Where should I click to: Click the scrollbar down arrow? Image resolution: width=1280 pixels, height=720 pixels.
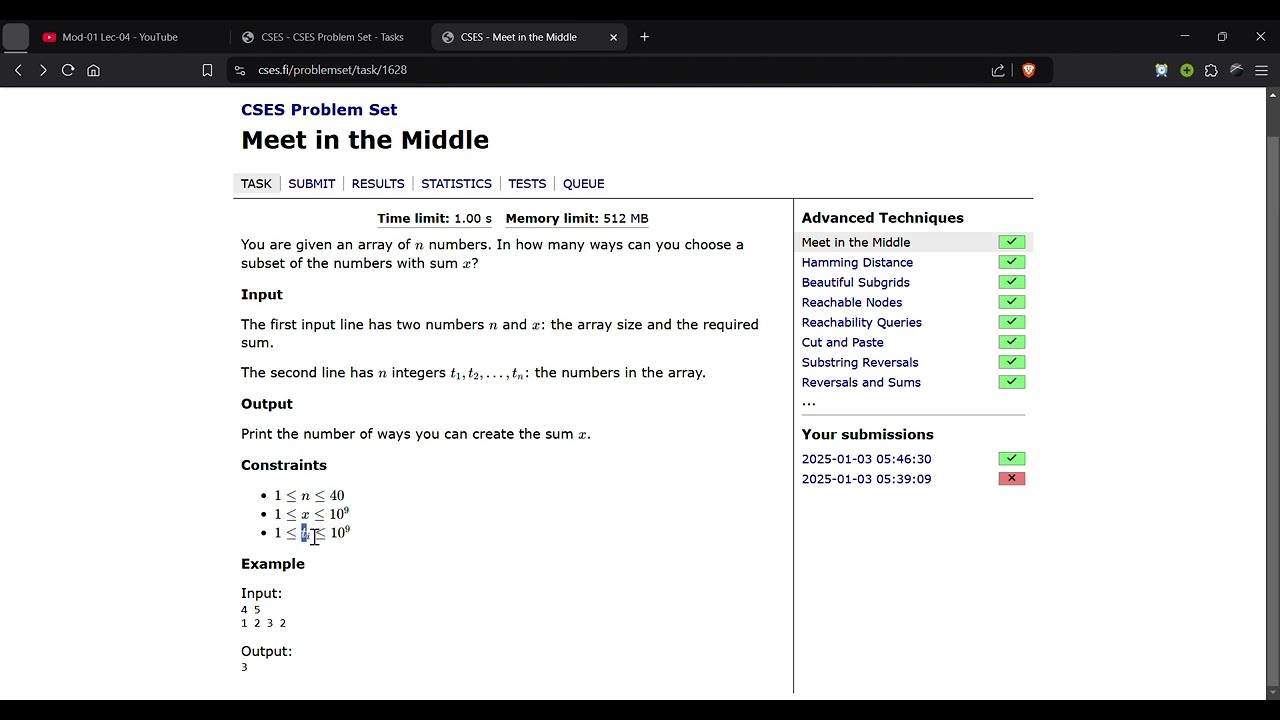pyautogui.click(x=1272, y=692)
